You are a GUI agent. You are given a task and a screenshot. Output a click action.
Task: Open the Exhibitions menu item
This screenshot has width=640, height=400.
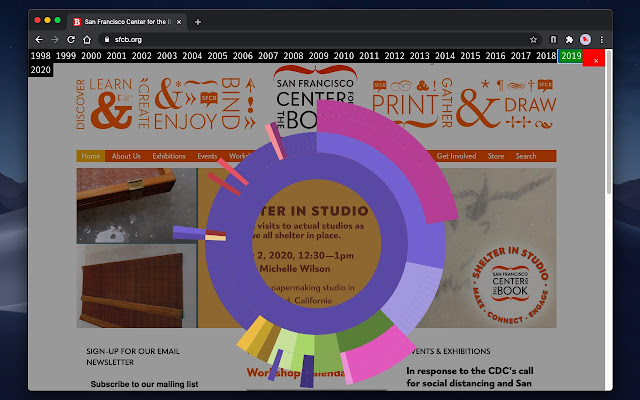(x=169, y=156)
